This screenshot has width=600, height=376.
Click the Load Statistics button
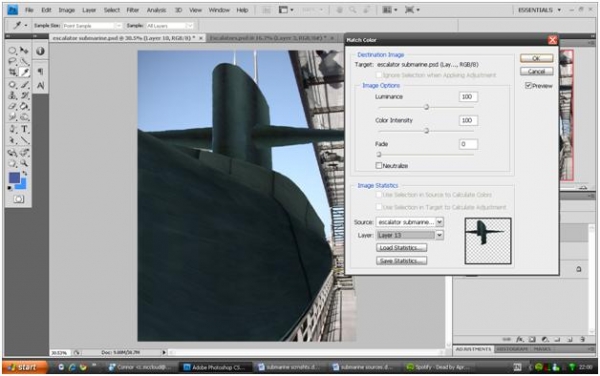(401, 248)
